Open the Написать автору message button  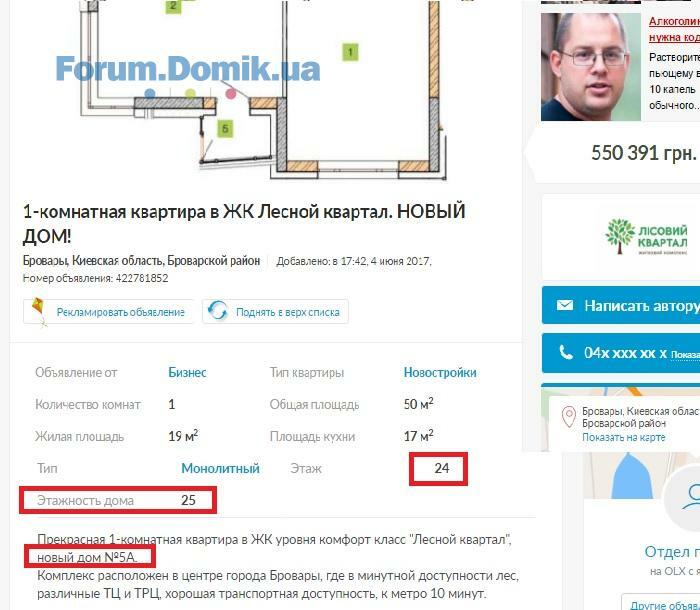(x=621, y=305)
